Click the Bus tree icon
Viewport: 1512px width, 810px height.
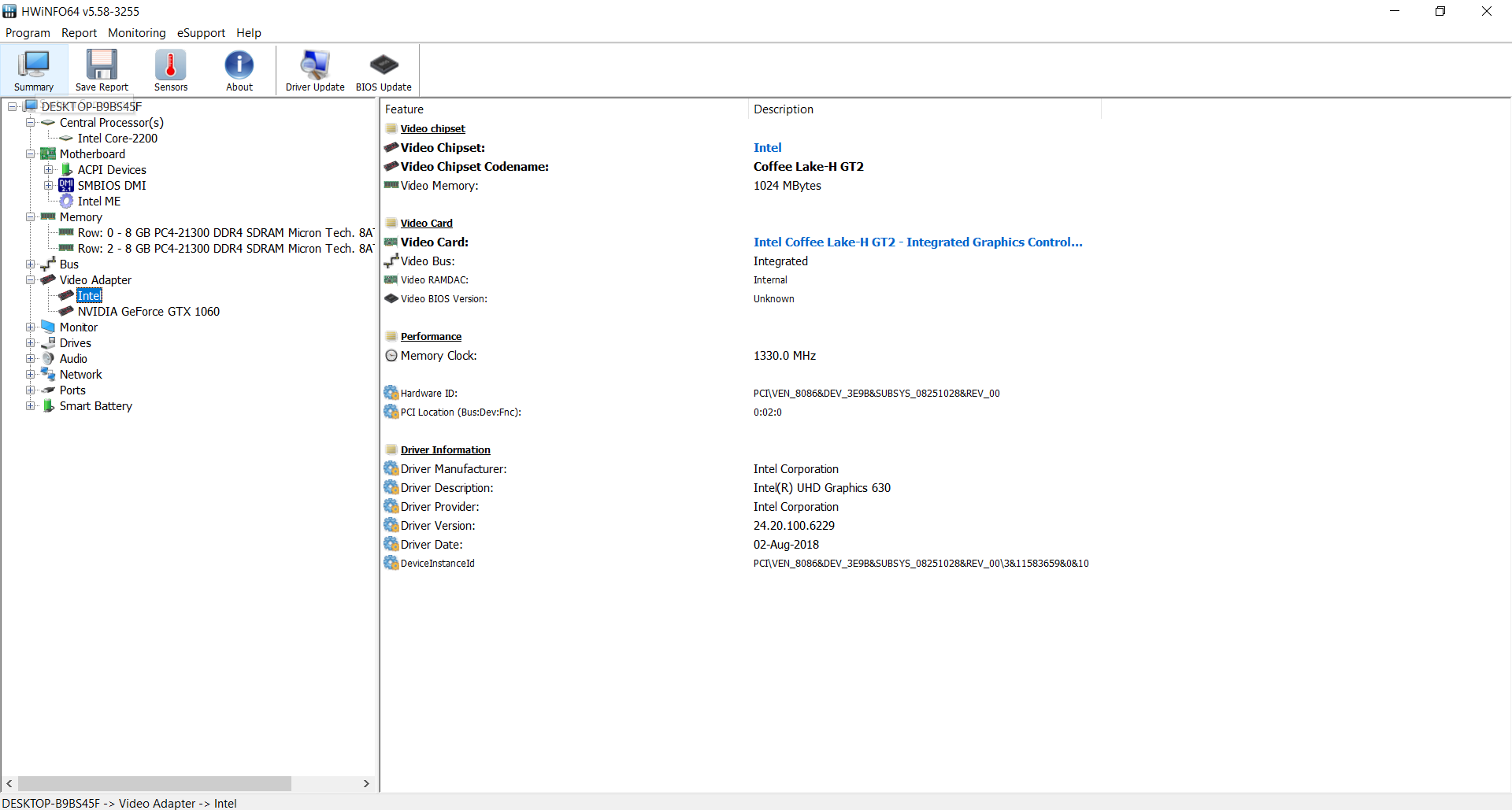(48, 264)
